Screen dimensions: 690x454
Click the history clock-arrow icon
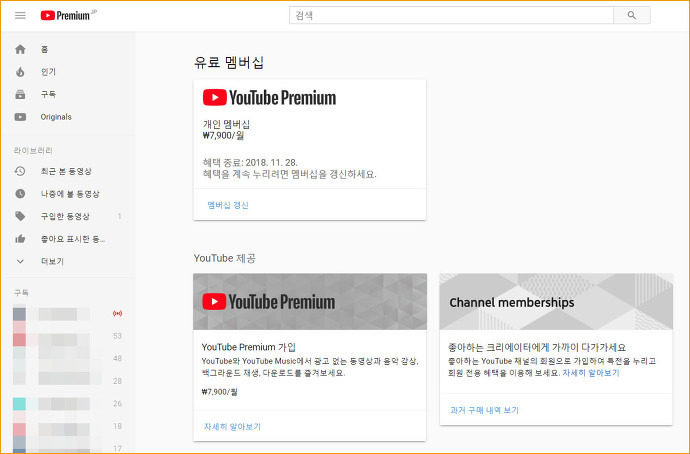pos(20,171)
